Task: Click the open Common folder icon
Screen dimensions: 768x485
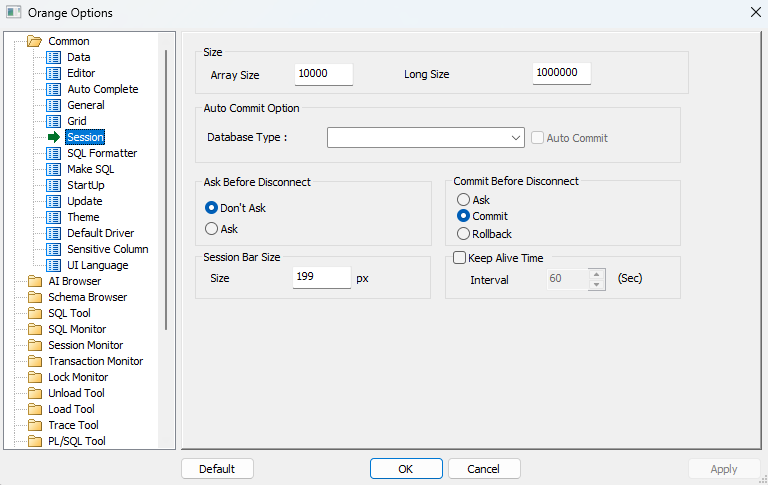Action: pyautogui.click(x=34, y=41)
